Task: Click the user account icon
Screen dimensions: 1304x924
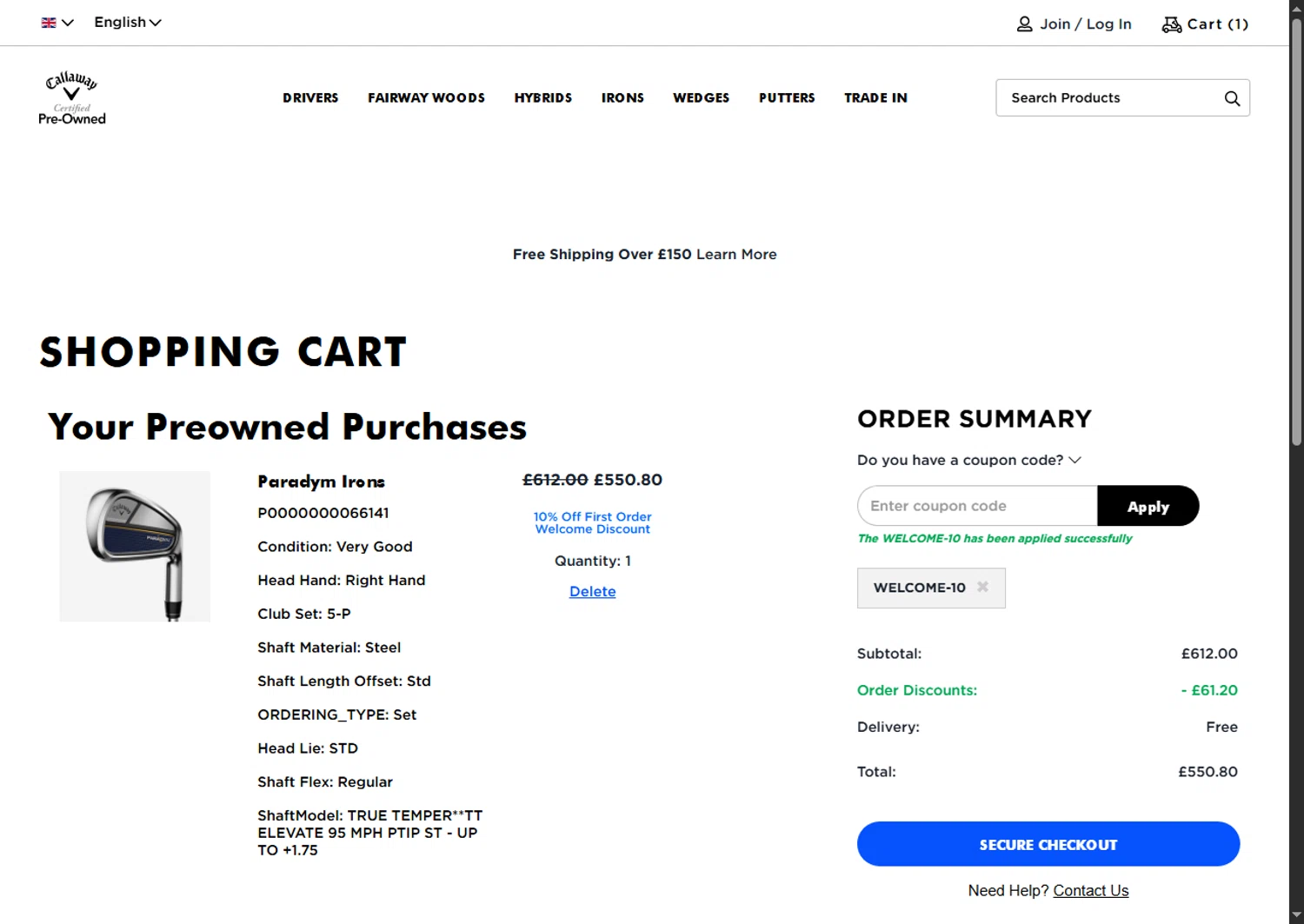Action: pyautogui.click(x=1025, y=24)
